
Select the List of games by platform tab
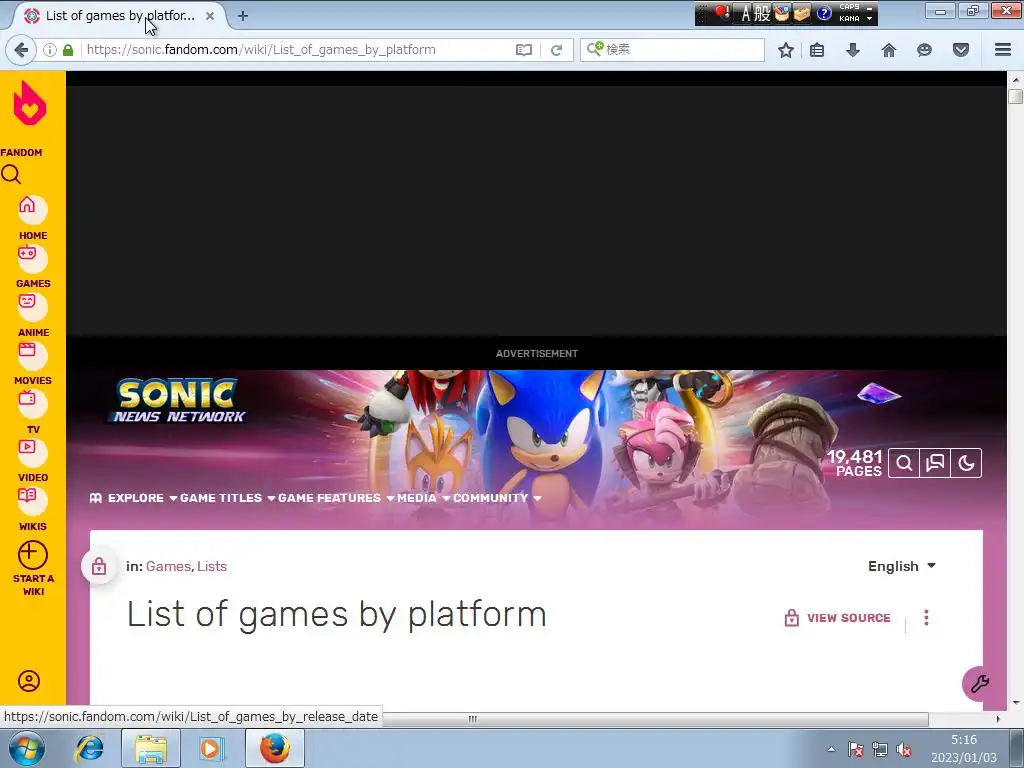pos(120,16)
